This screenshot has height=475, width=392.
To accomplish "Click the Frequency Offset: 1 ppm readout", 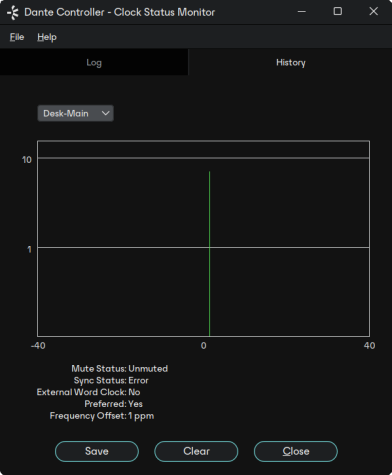I will point(102,416).
